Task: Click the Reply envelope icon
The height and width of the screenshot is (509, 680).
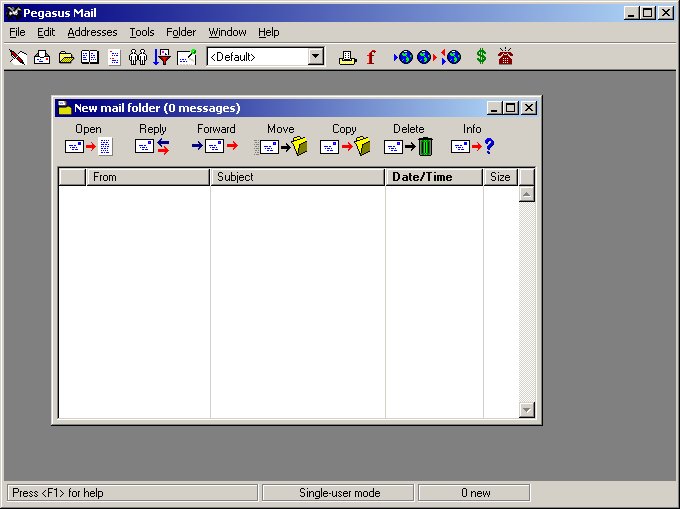Action: [x=152, y=147]
